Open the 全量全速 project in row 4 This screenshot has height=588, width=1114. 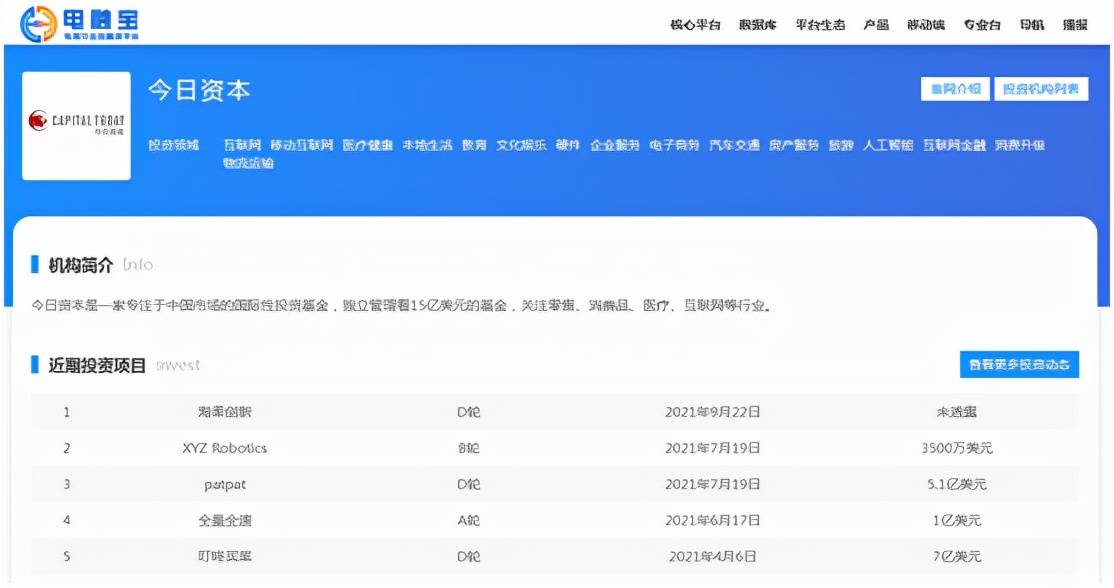225,521
